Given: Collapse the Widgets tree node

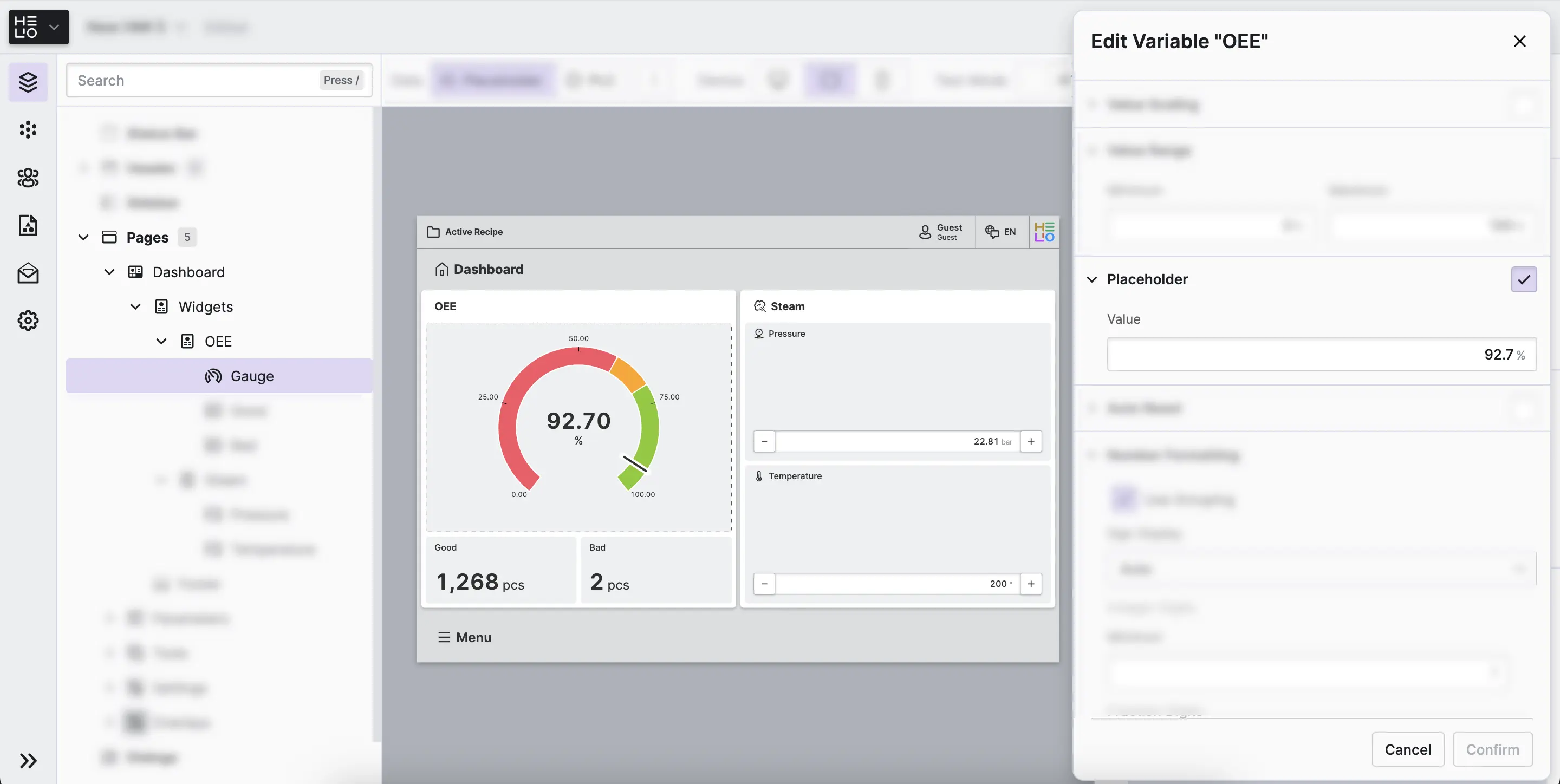Looking at the screenshot, I should click(135, 307).
